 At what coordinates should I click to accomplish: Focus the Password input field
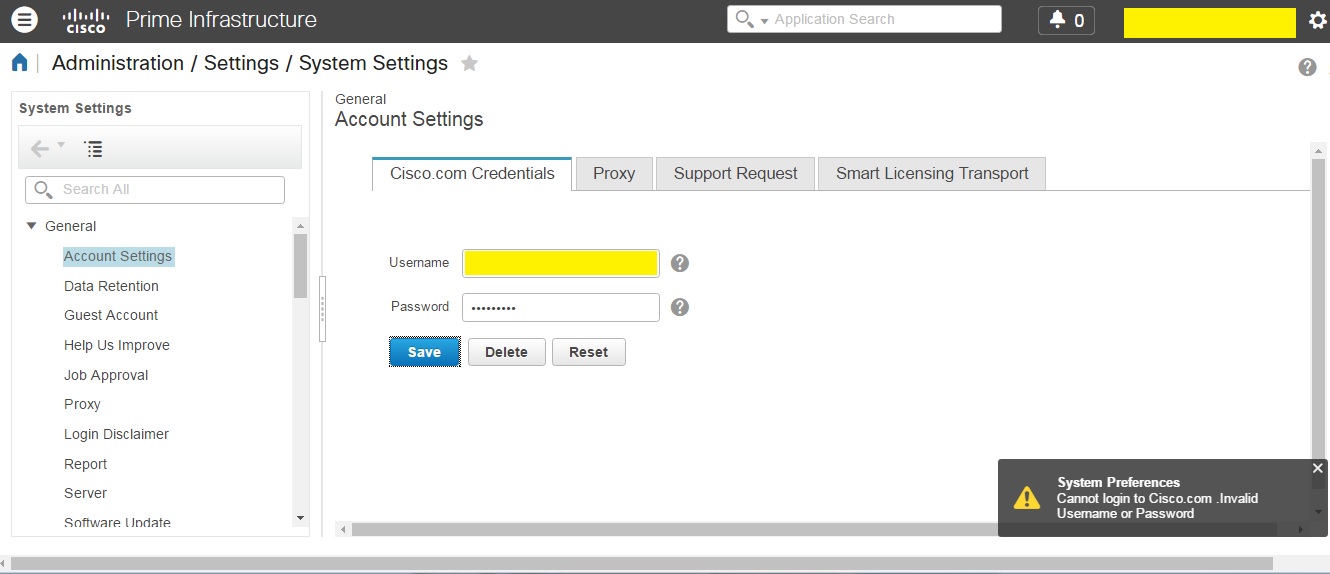pos(561,307)
